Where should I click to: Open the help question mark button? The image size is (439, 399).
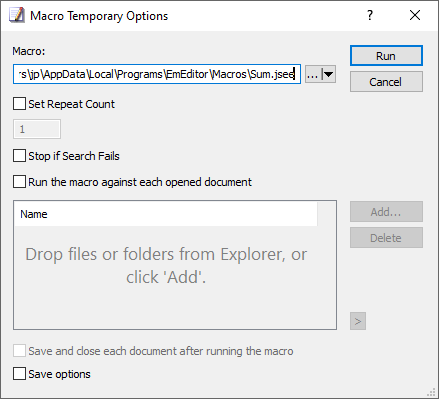pos(370,15)
